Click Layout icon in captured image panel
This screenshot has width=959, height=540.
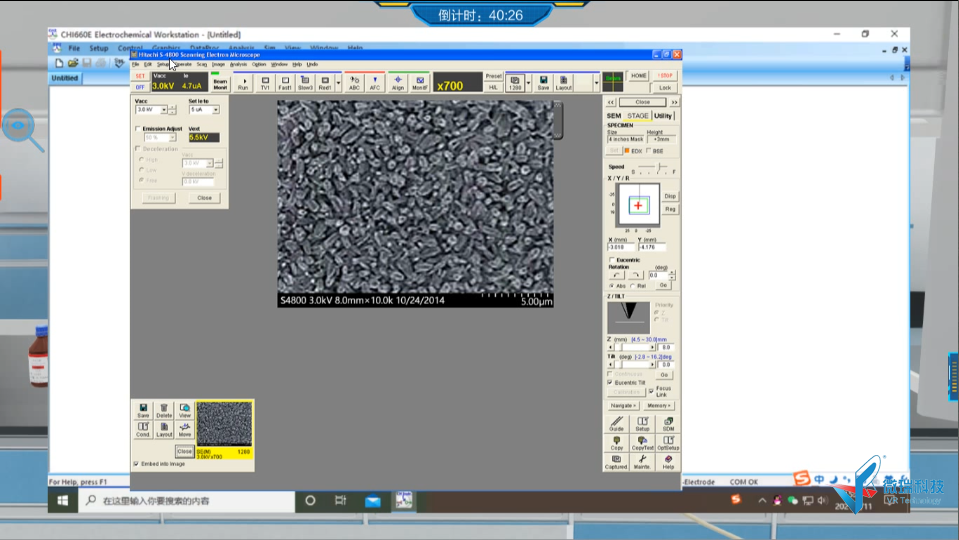point(164,430)
